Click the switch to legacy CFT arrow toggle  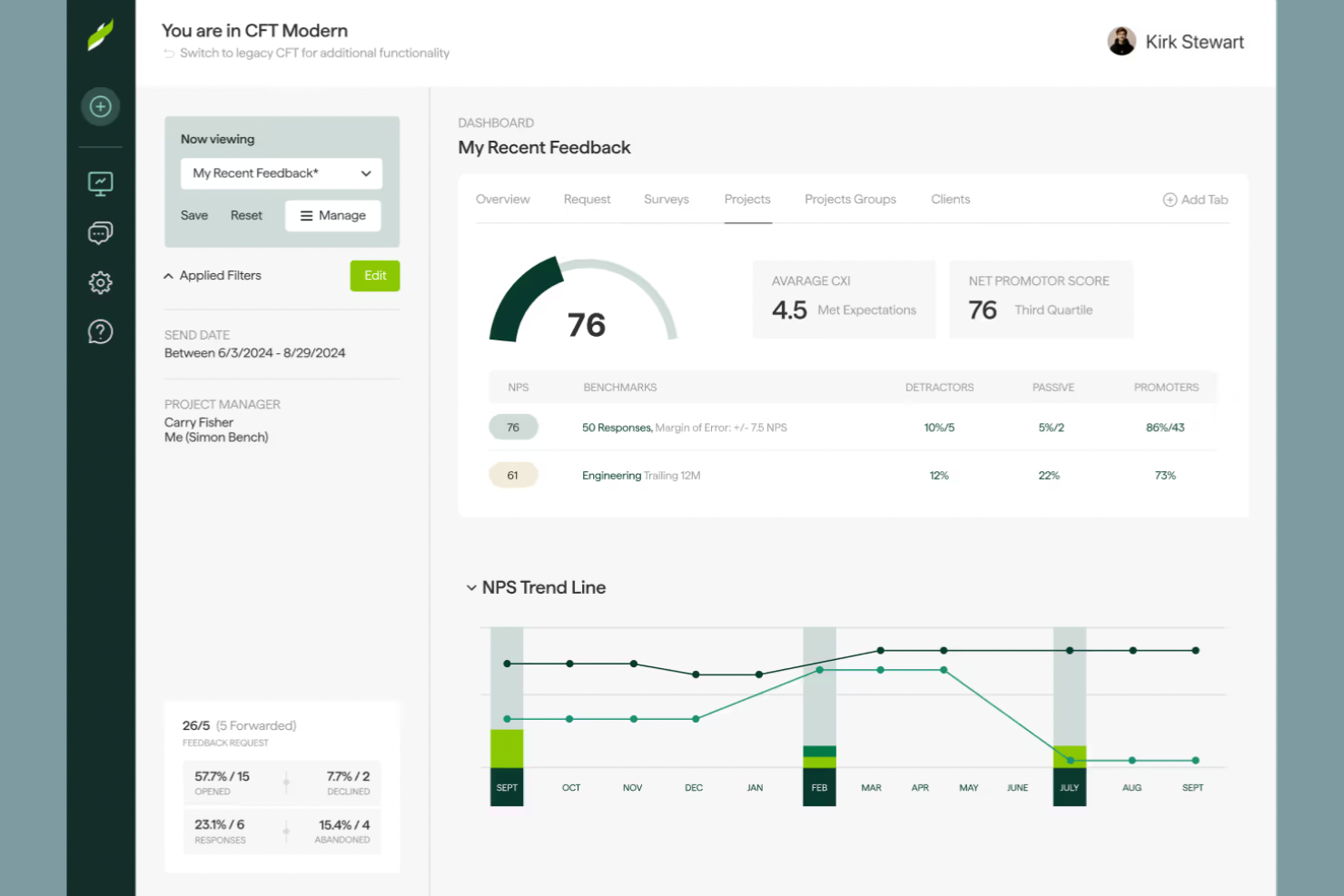[170, 53]
